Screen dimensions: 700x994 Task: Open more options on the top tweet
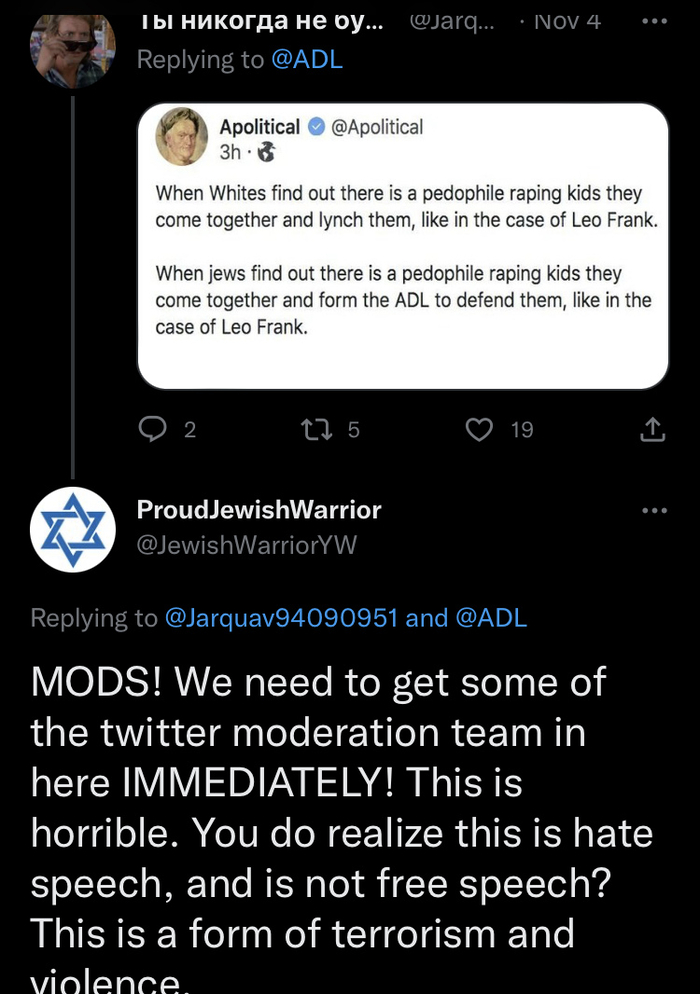pos(653,21)
